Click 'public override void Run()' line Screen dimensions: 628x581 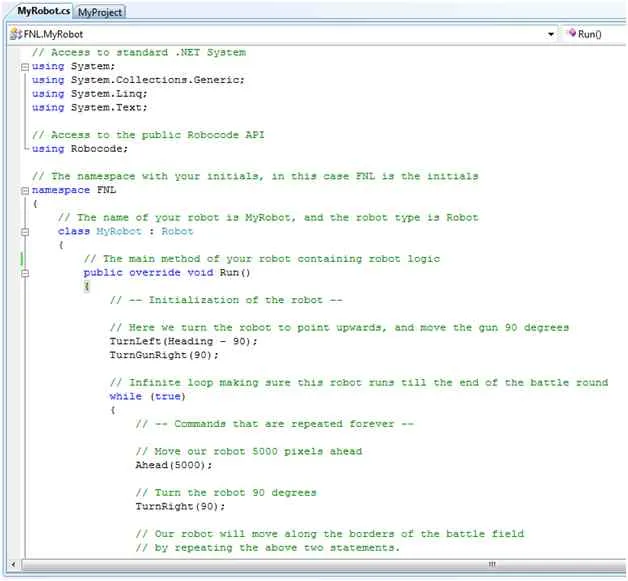(167, 273)
